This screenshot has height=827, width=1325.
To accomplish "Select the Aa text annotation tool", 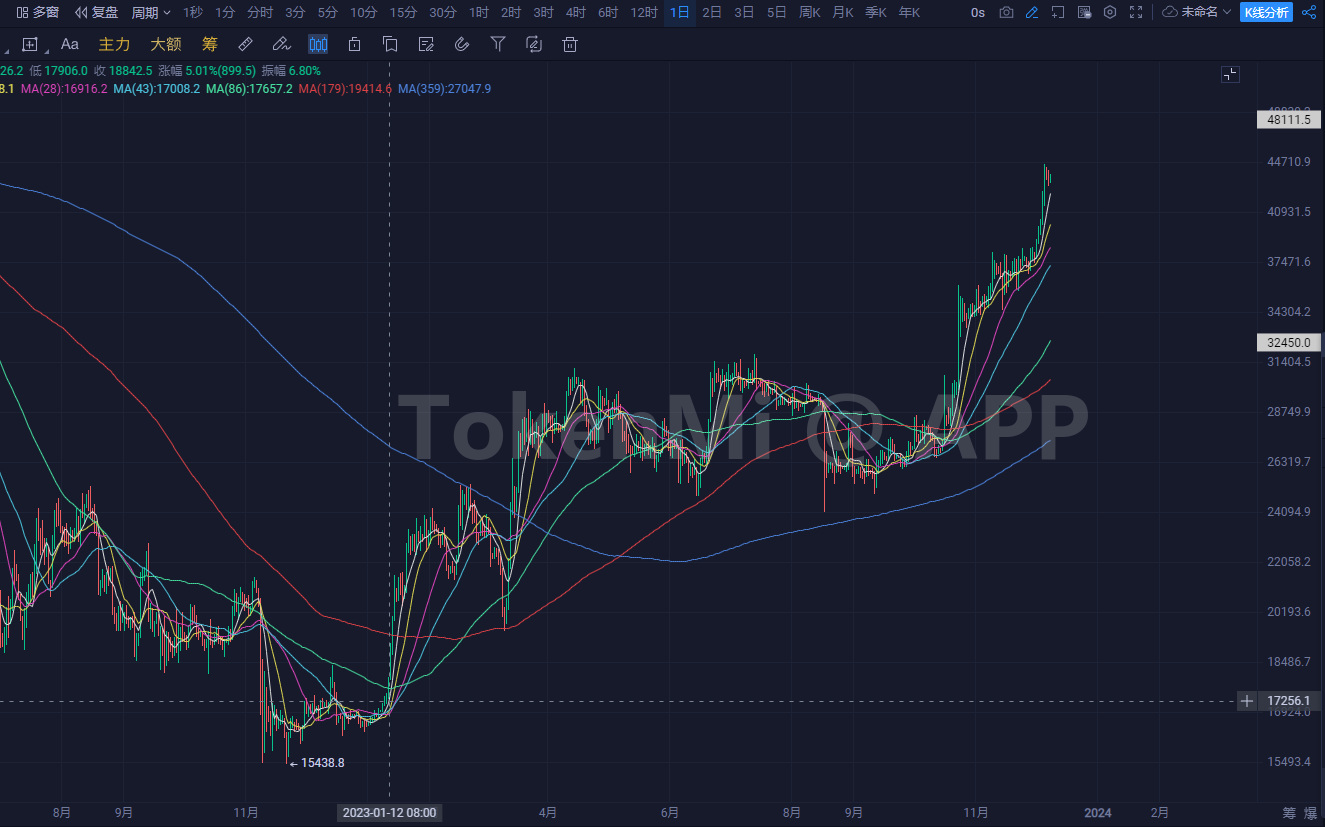I will [69, 44].
